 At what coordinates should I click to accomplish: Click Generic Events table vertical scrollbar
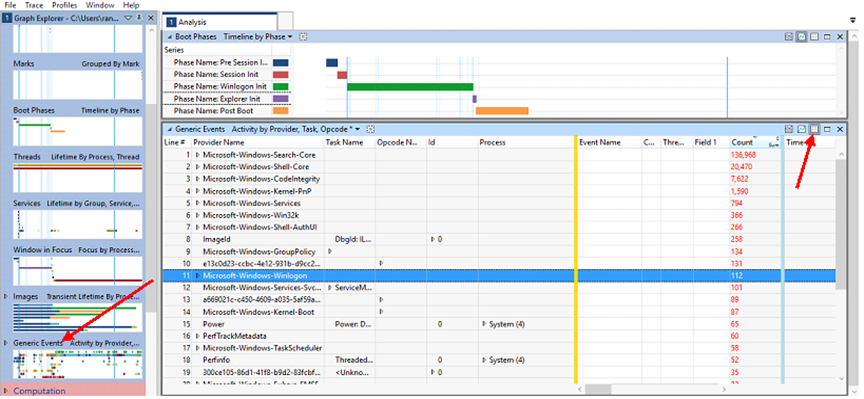(840, 224)
